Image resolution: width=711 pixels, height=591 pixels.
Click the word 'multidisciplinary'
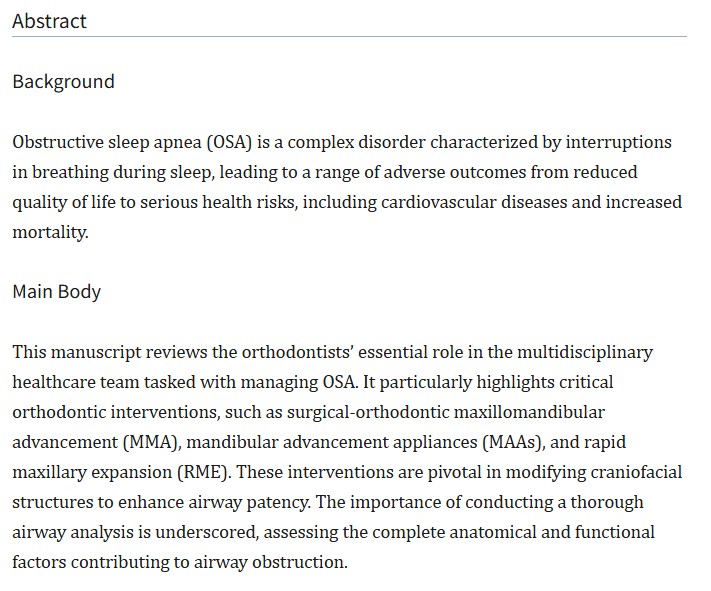[584, 352]
